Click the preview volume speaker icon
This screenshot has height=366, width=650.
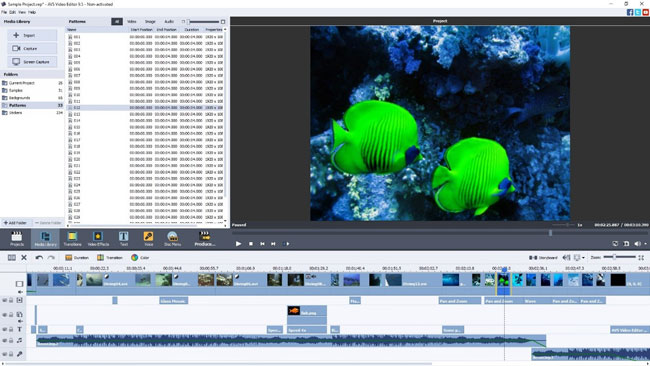pos(637,244)
